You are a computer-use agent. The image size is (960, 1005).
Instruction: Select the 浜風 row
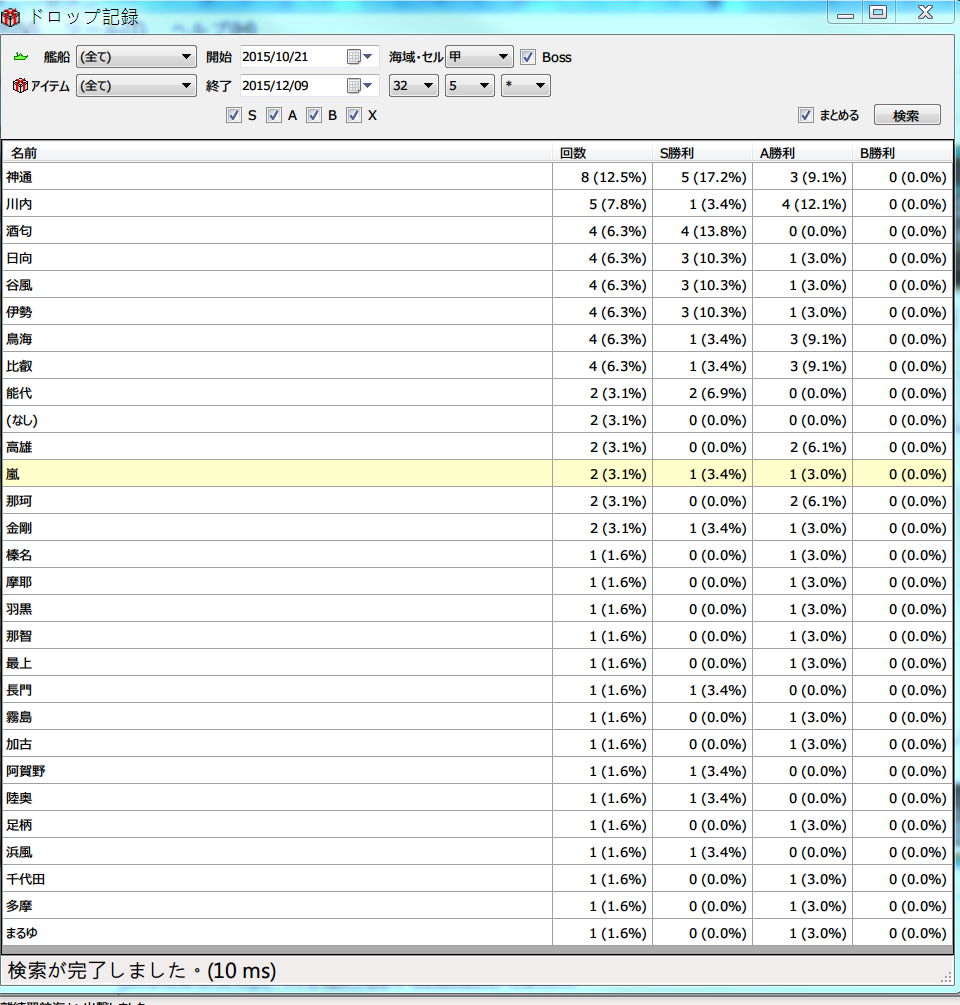point(477,852)
